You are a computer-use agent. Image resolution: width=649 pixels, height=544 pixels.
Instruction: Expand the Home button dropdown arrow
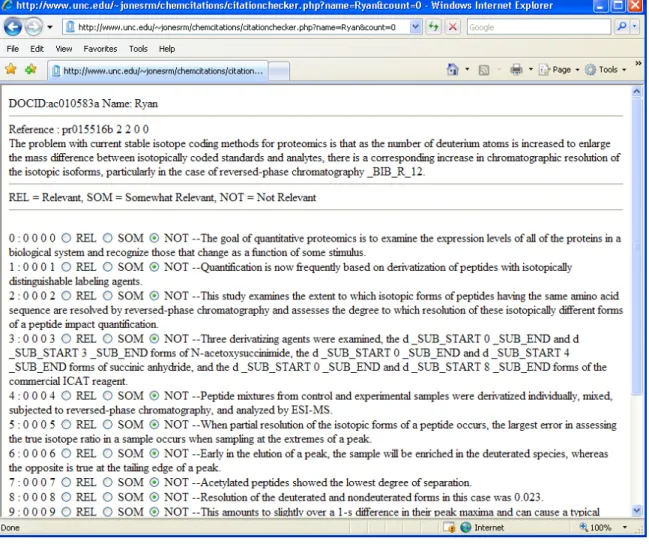[x=467, y=70]
